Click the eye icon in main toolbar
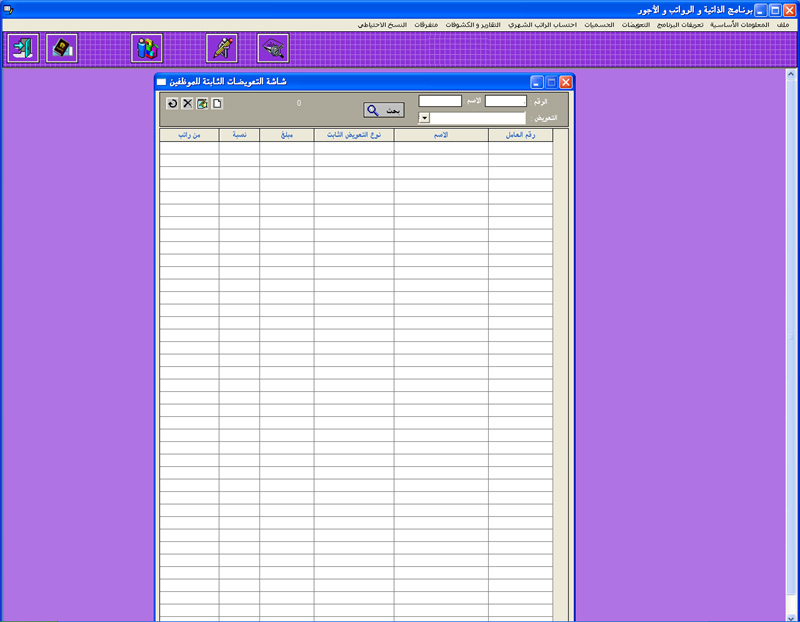 pos(273,48)
